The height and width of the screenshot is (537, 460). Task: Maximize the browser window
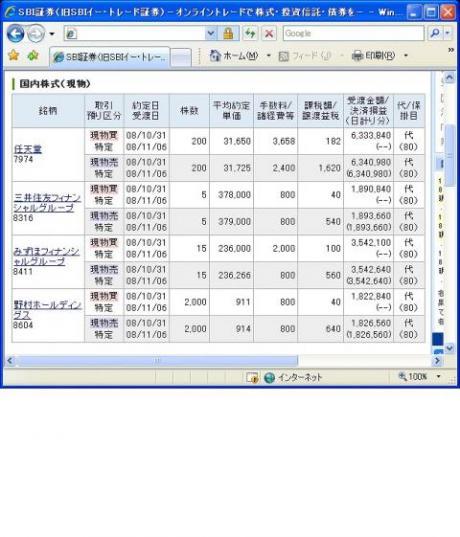tap(431, 13)
